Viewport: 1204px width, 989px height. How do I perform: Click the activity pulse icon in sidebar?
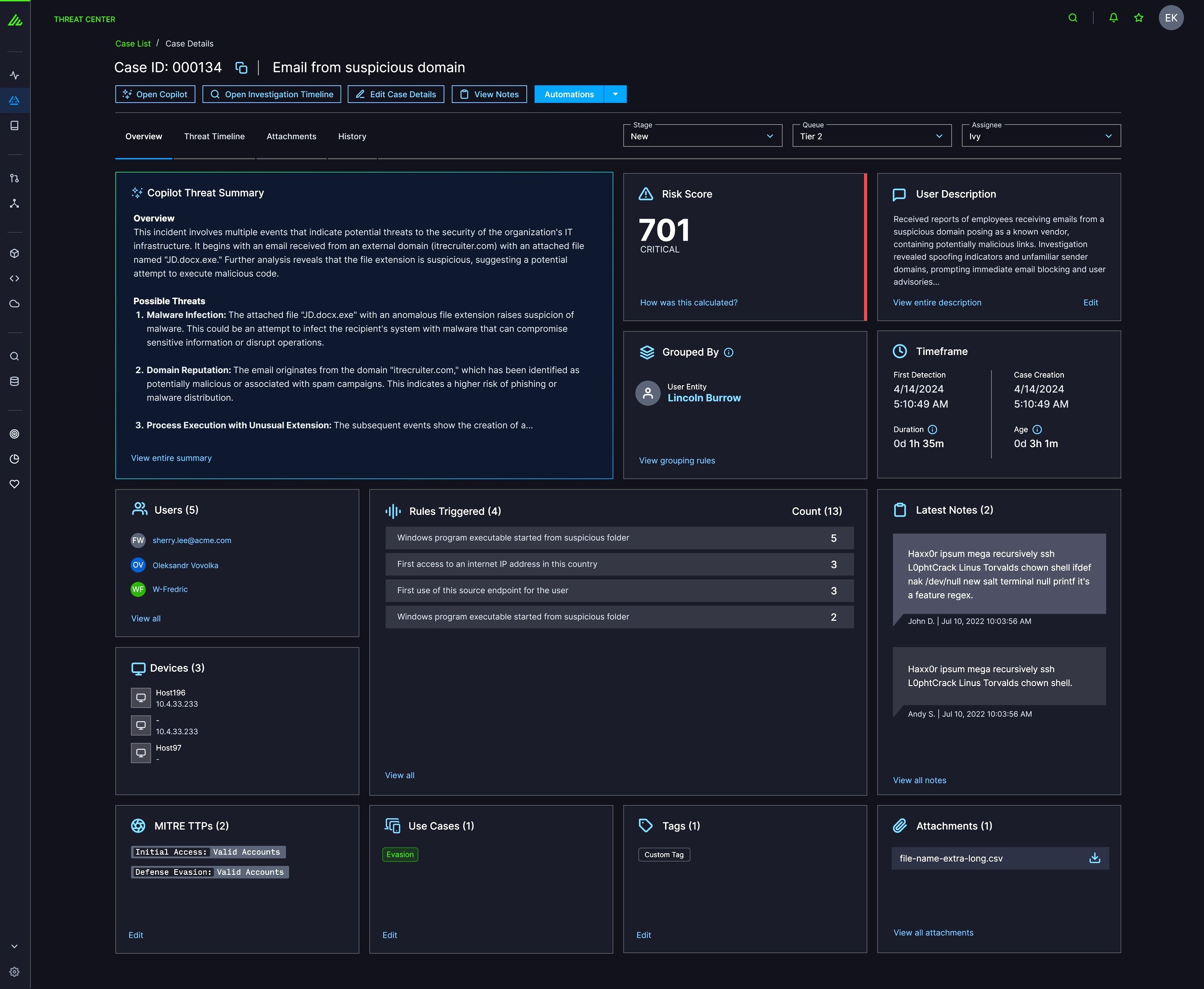coord(15,75)
